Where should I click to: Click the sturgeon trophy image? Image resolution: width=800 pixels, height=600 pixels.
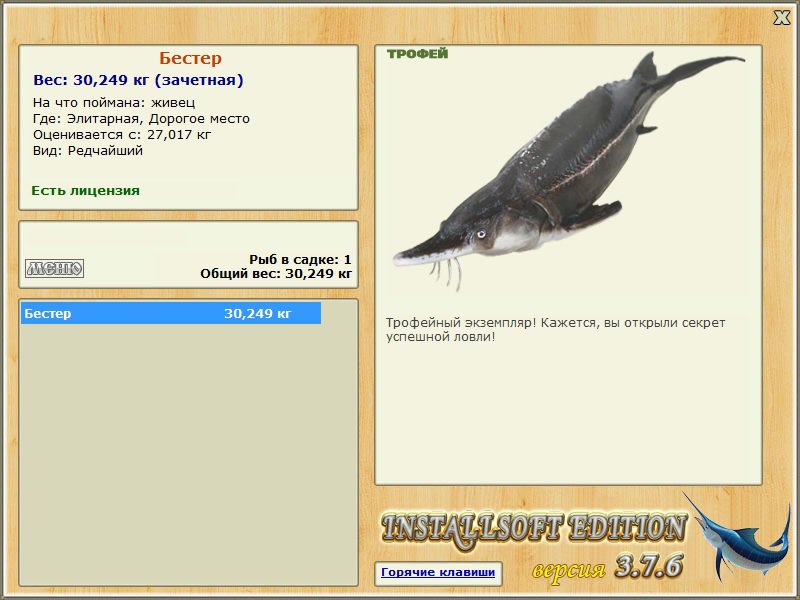coord(569,171)
